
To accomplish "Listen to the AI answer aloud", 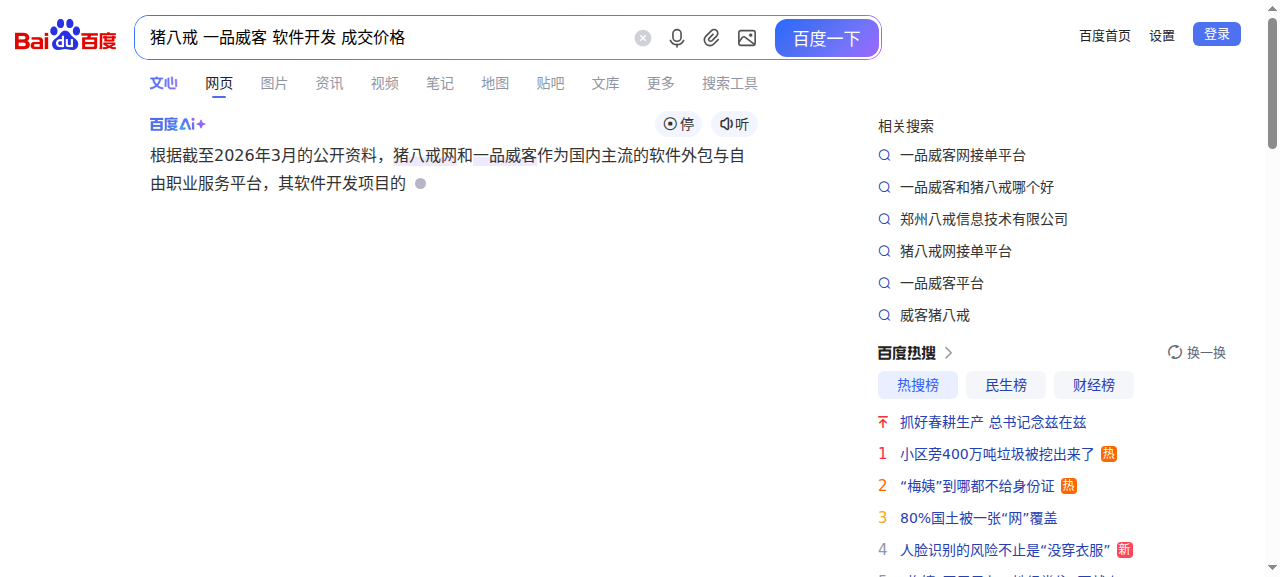I will (734, 124).
